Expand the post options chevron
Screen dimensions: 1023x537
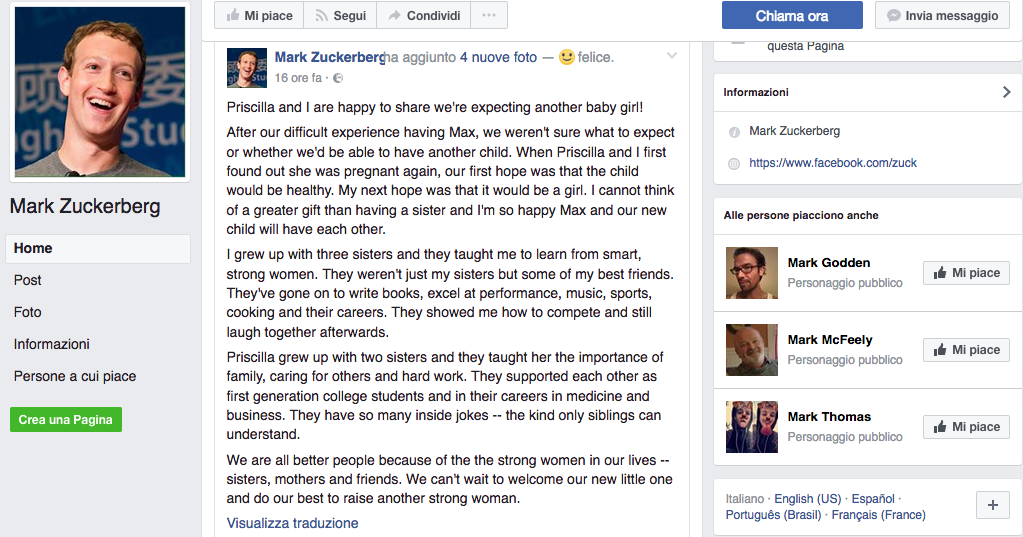672,56
